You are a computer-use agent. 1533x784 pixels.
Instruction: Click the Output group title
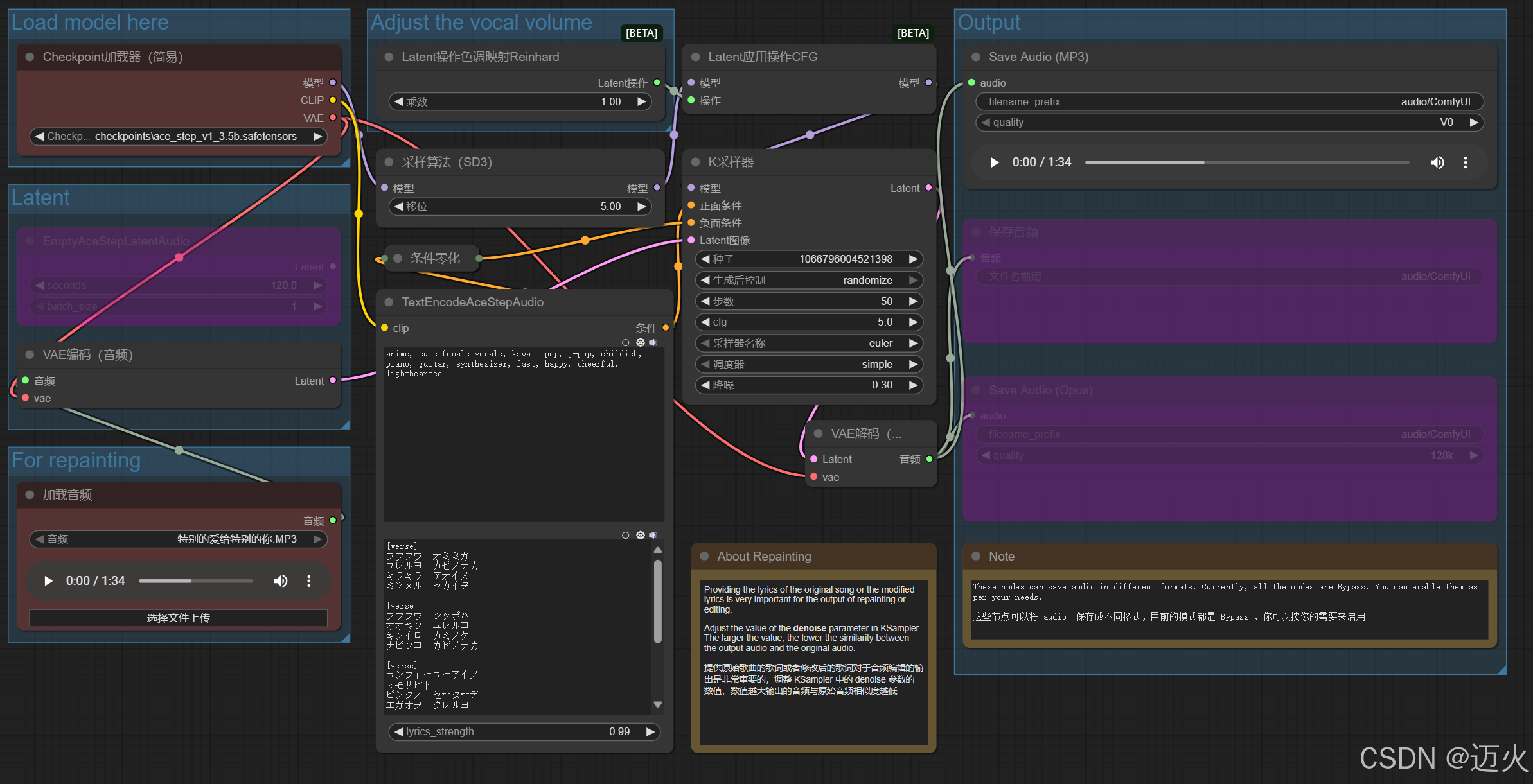point(989,22)
